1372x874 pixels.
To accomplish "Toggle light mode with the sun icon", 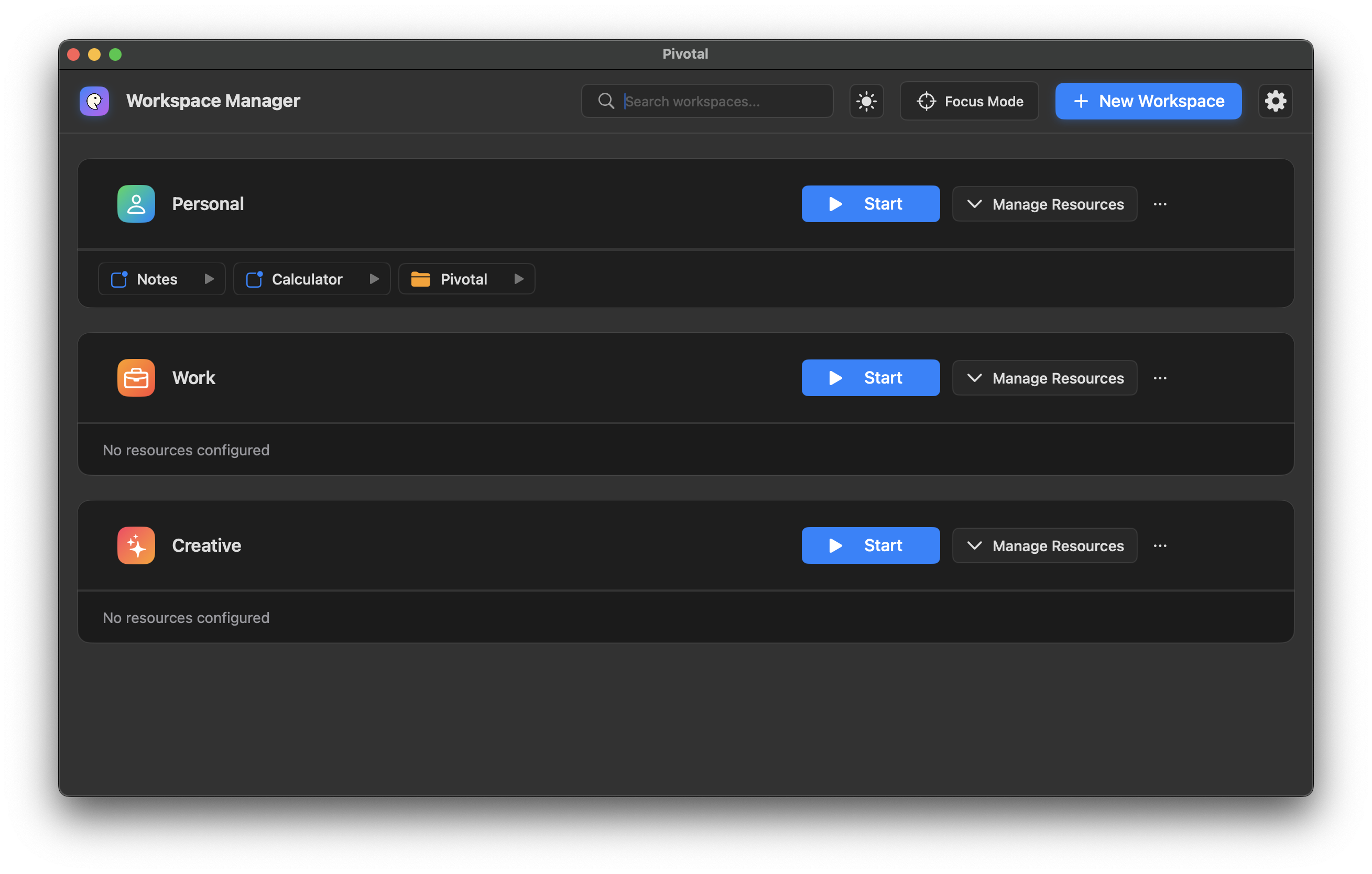I will (x=866, y=101).
